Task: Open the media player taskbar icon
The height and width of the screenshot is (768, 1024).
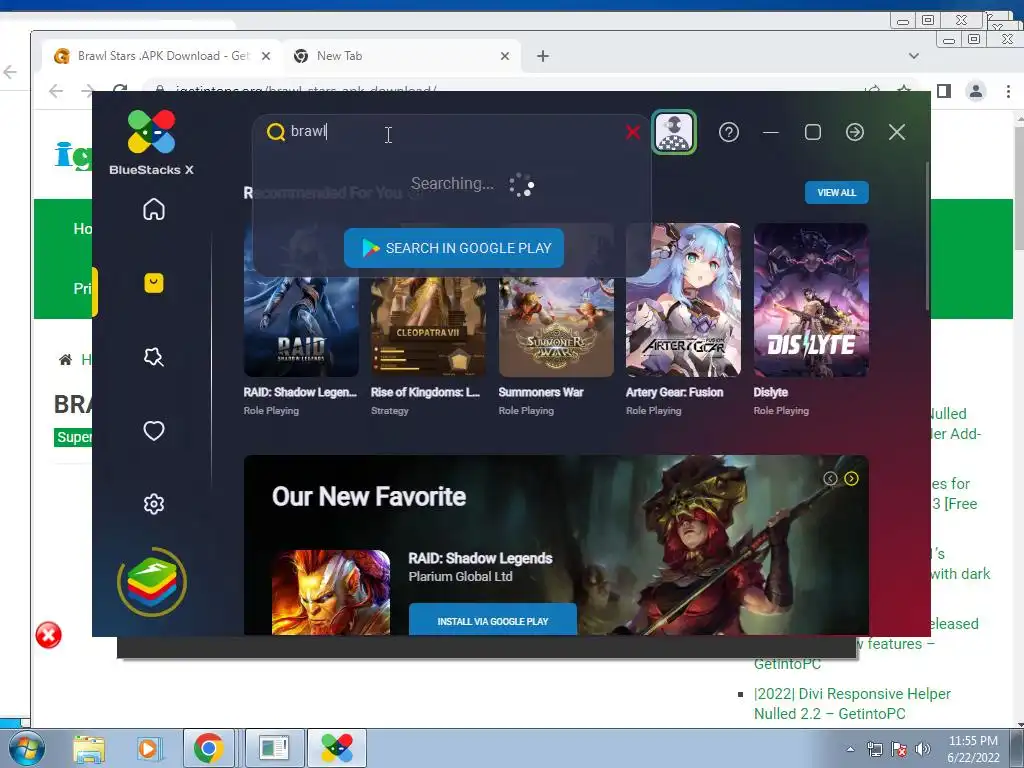Action: 148,748
